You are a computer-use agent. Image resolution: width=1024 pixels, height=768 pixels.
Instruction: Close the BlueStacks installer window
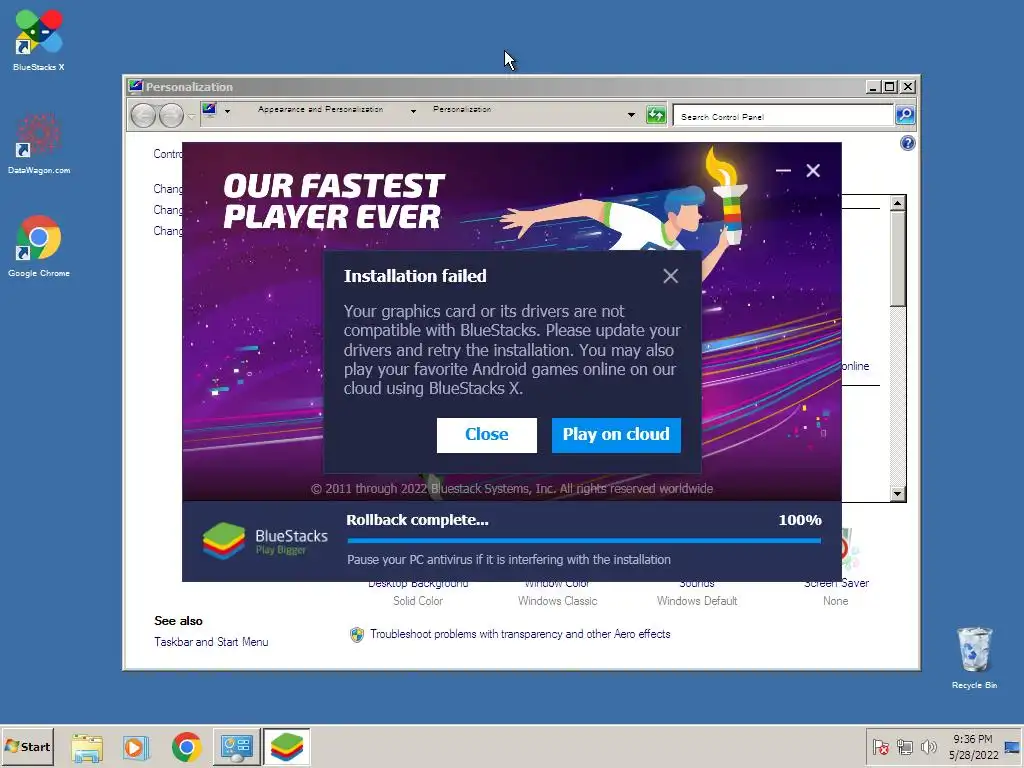(813, 170)
